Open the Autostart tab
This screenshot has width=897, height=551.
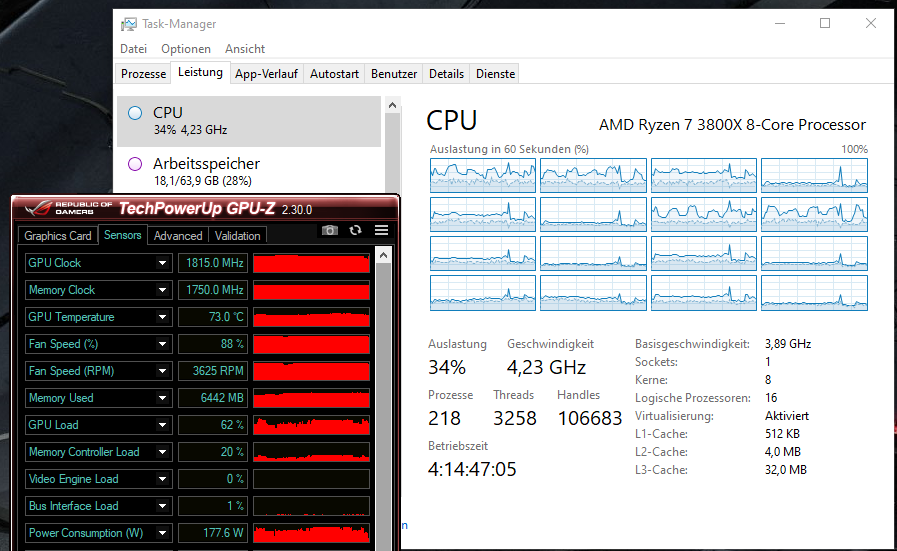(x=334, y=74)
